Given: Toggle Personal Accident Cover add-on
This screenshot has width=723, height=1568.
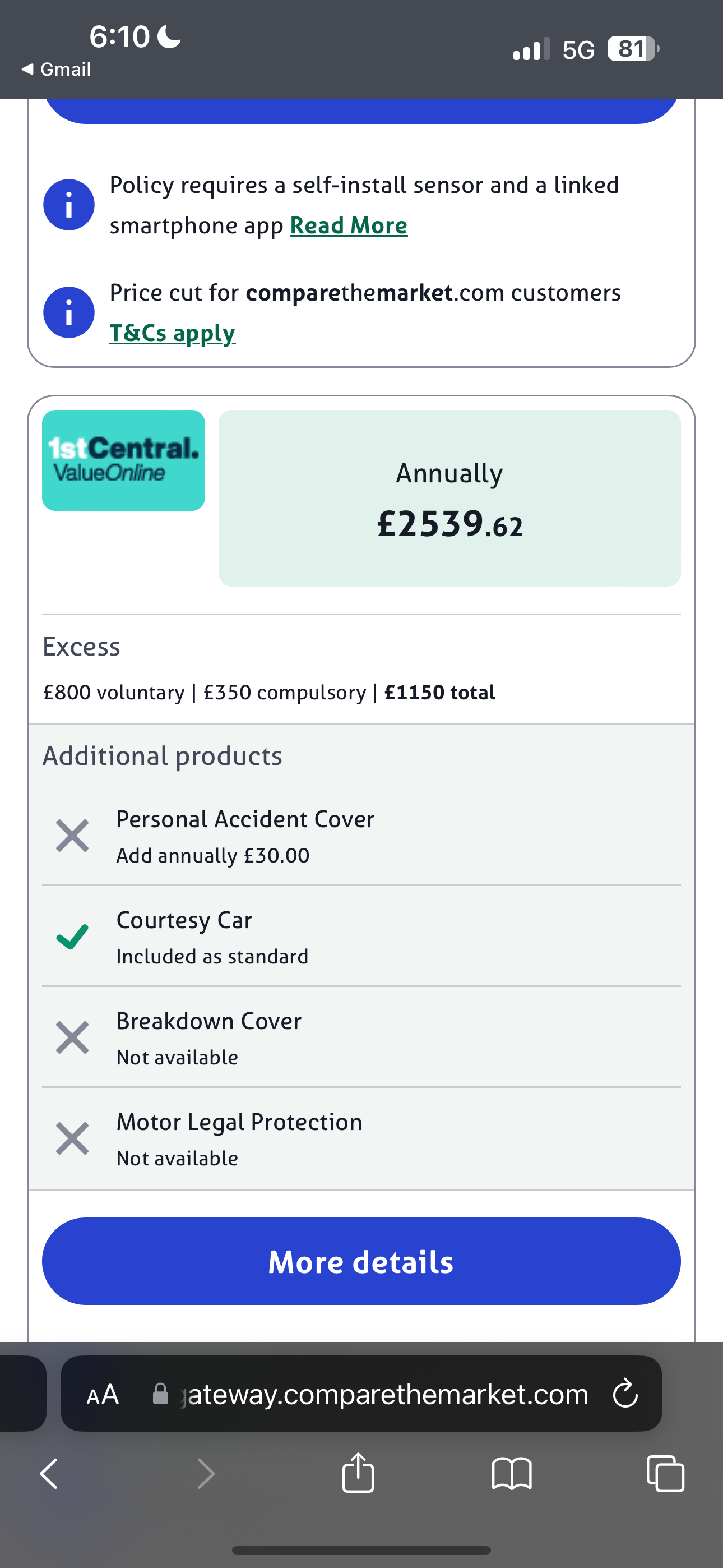Looking at the screenshot, I should pyautogui.click(x=72, y=835).
